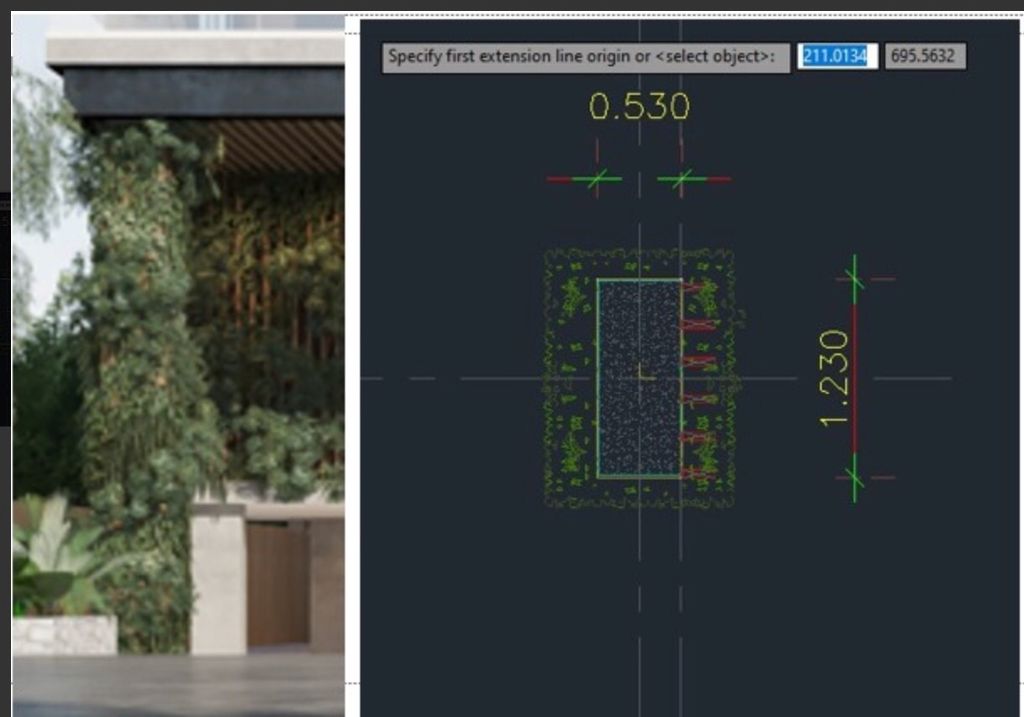1024x717 pixels.
Task: Click the 'Specify first extension line origin' prompt
Action: (x=585, y=58)
